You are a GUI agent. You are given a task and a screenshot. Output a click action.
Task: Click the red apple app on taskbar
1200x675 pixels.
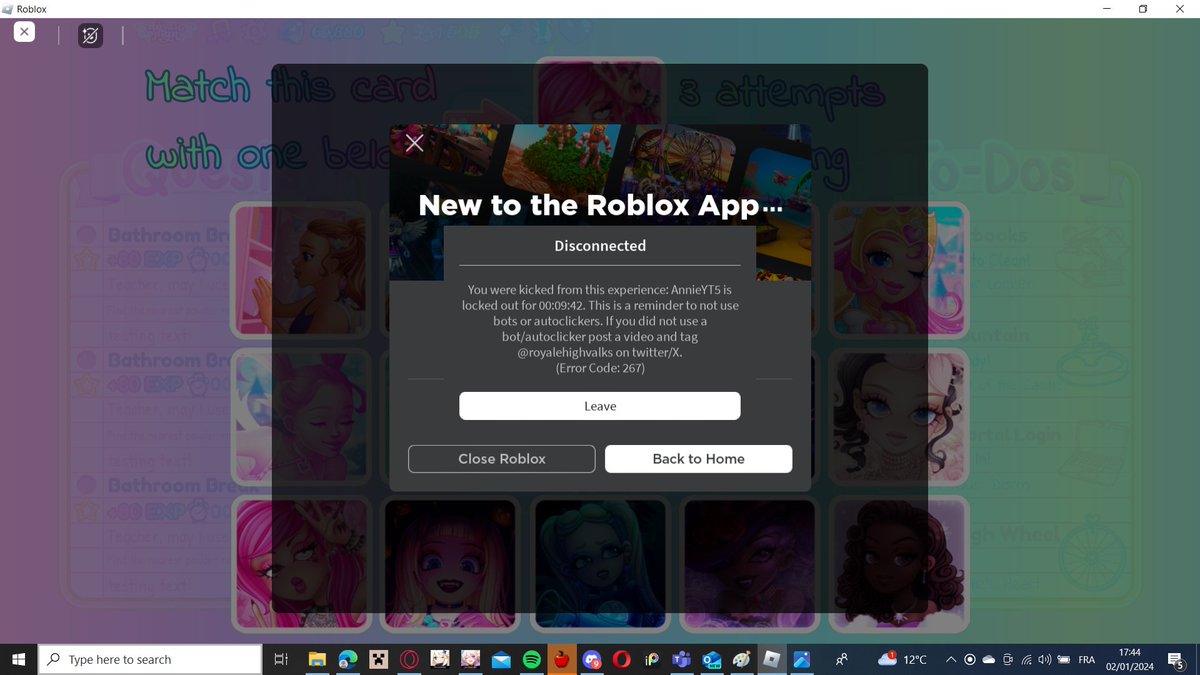pyautogui.click(x=562, y=659)
